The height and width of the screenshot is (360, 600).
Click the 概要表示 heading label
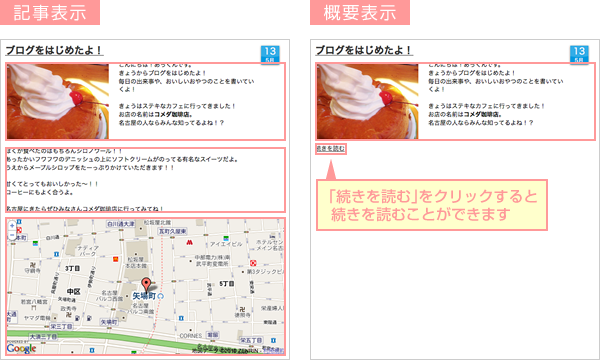pos(360,12)
